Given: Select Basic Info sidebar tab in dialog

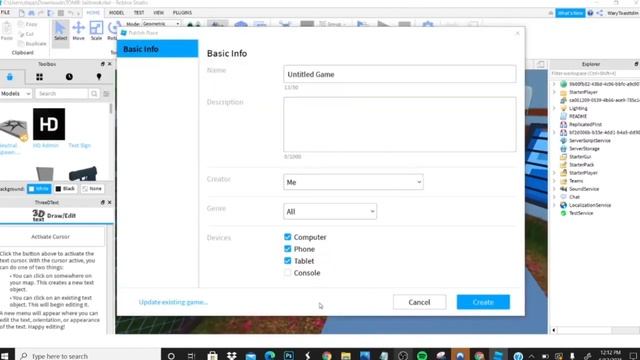Looking at the screenshot, I should (158, 49).
